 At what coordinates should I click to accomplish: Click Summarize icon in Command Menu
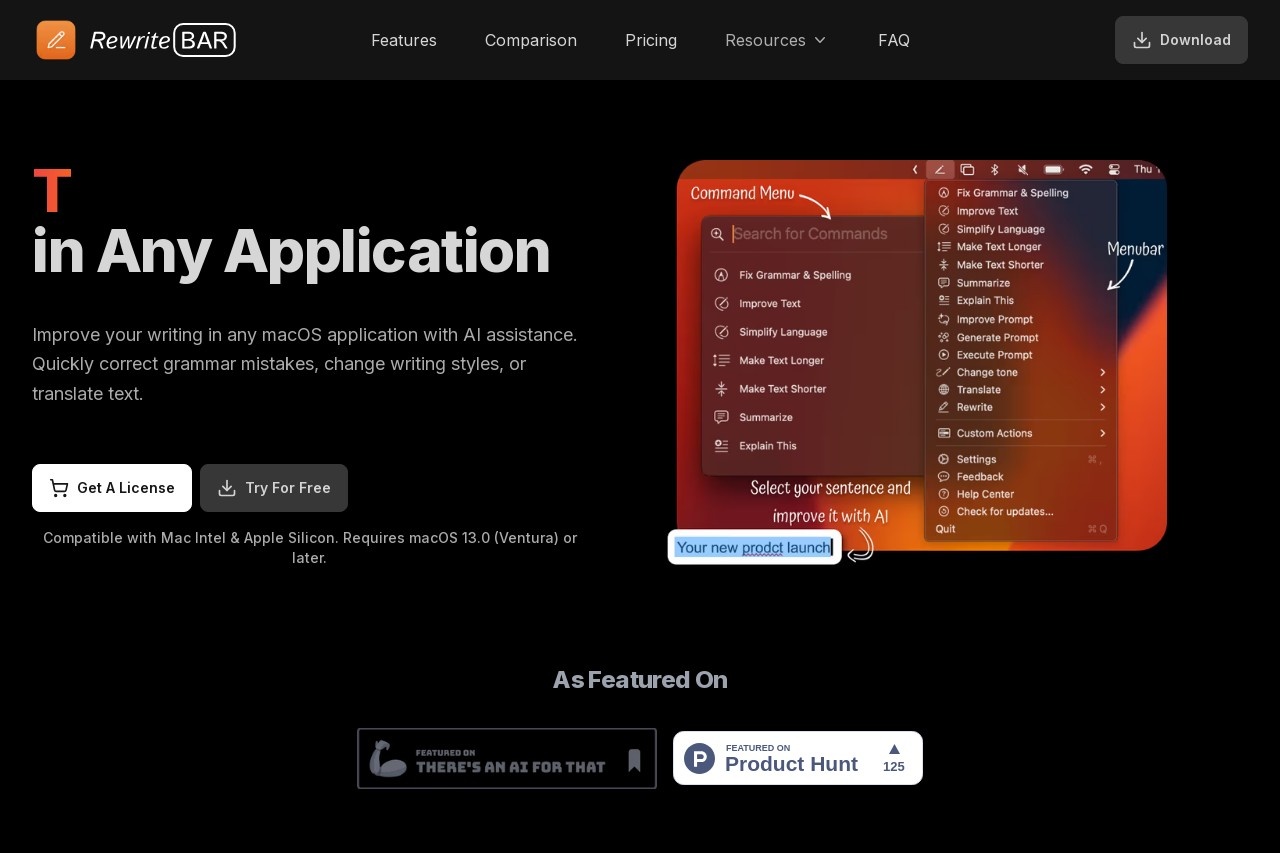pyautogui.click(x=721, y=417)
